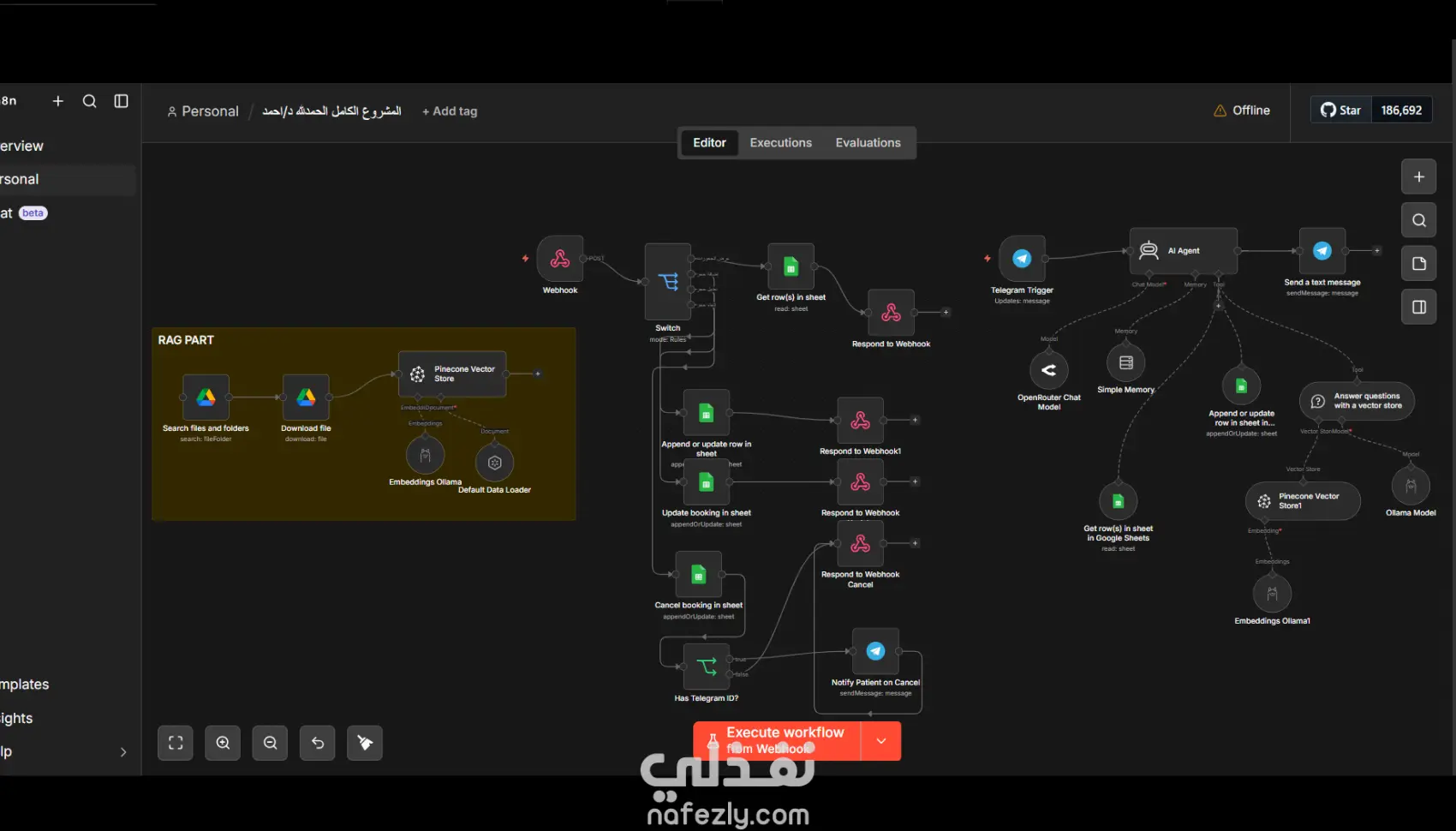Open the Pinecone Vector Store1 node
The height and width of the screenshot is (831, 1456).
click(x=1303, y=501)
